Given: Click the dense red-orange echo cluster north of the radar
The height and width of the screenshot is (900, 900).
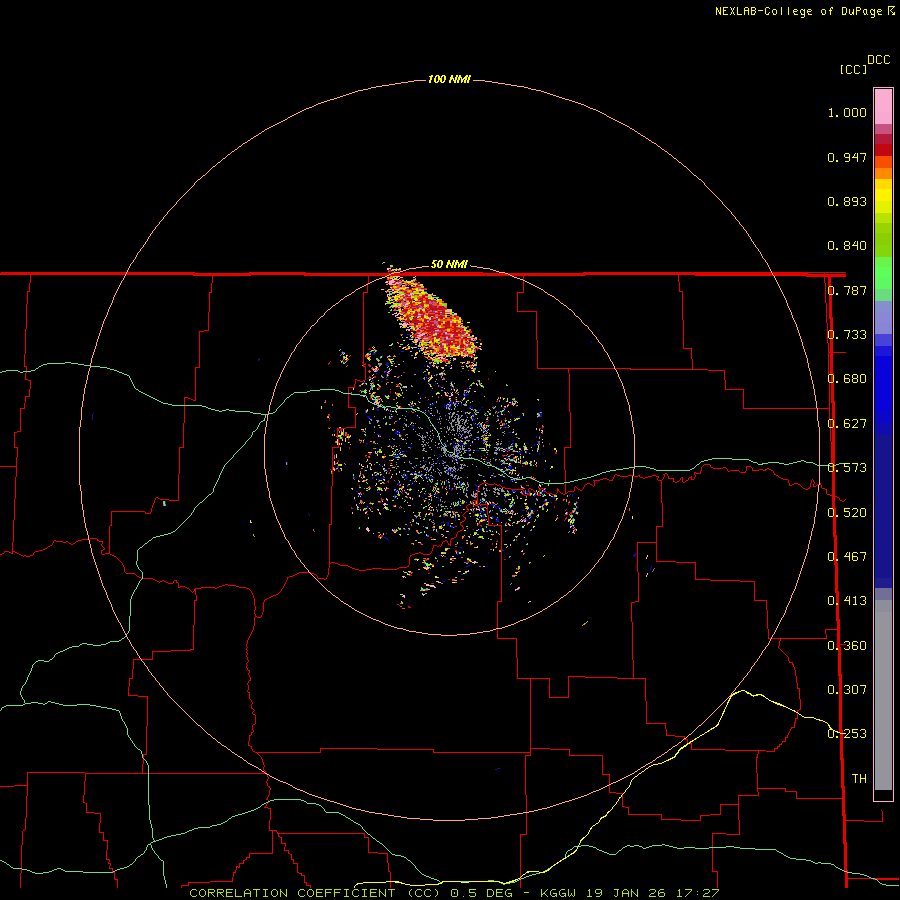Looking at the screenshot, I should [435, 319].
